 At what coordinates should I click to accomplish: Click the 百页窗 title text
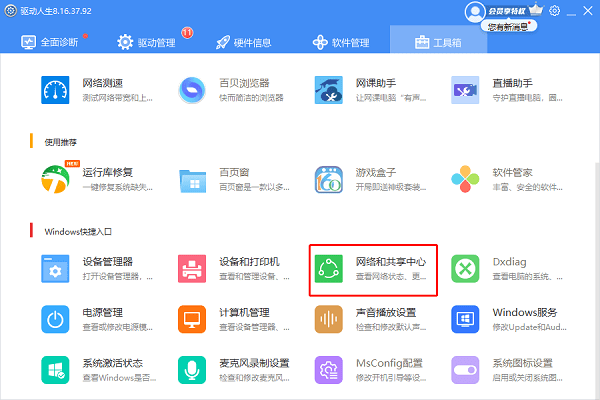[x=234, y=172]
